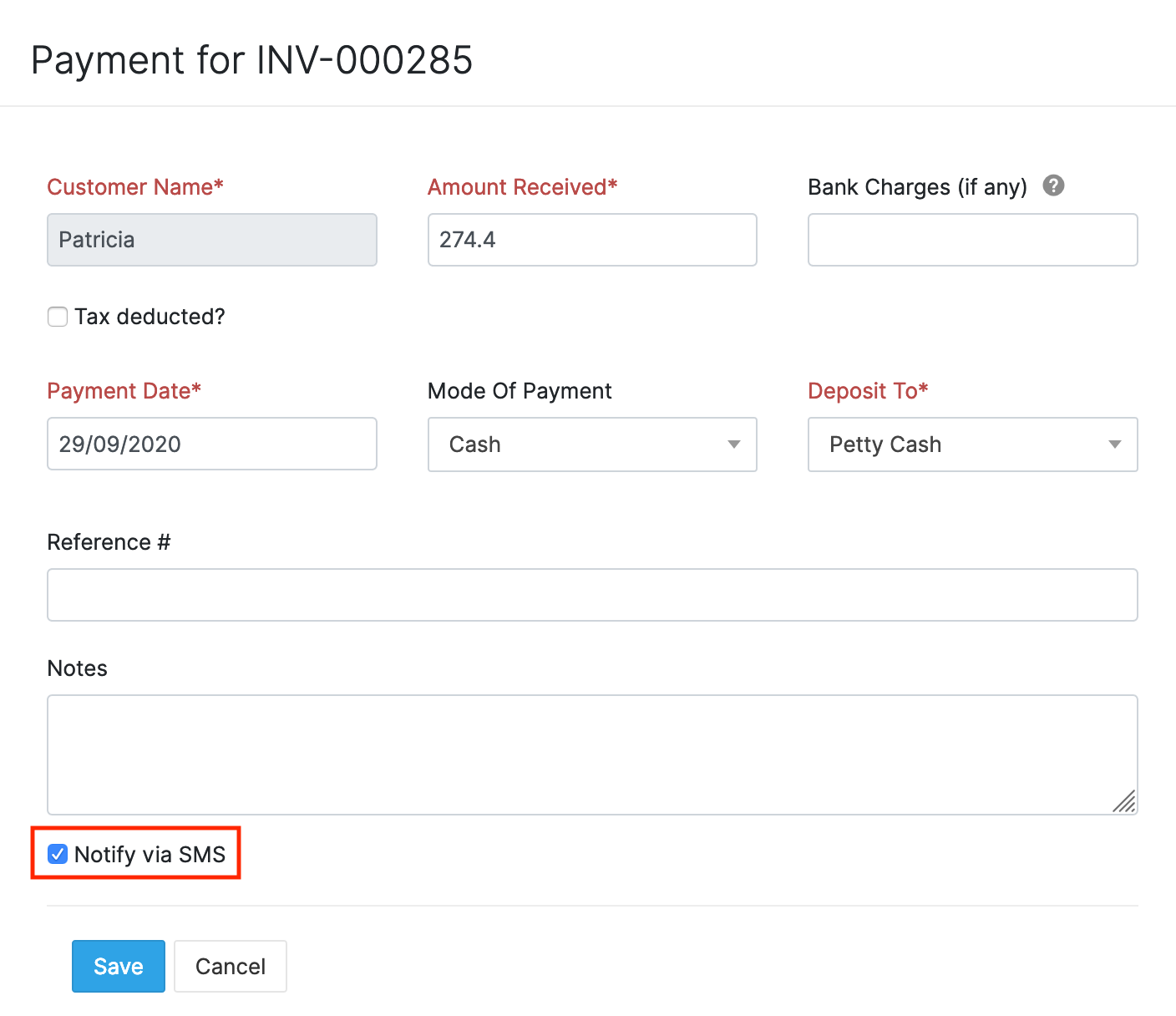This screenshot has height=1016, width=1176.
Task: Click the Reference # input box
Action: coord(591,595)
